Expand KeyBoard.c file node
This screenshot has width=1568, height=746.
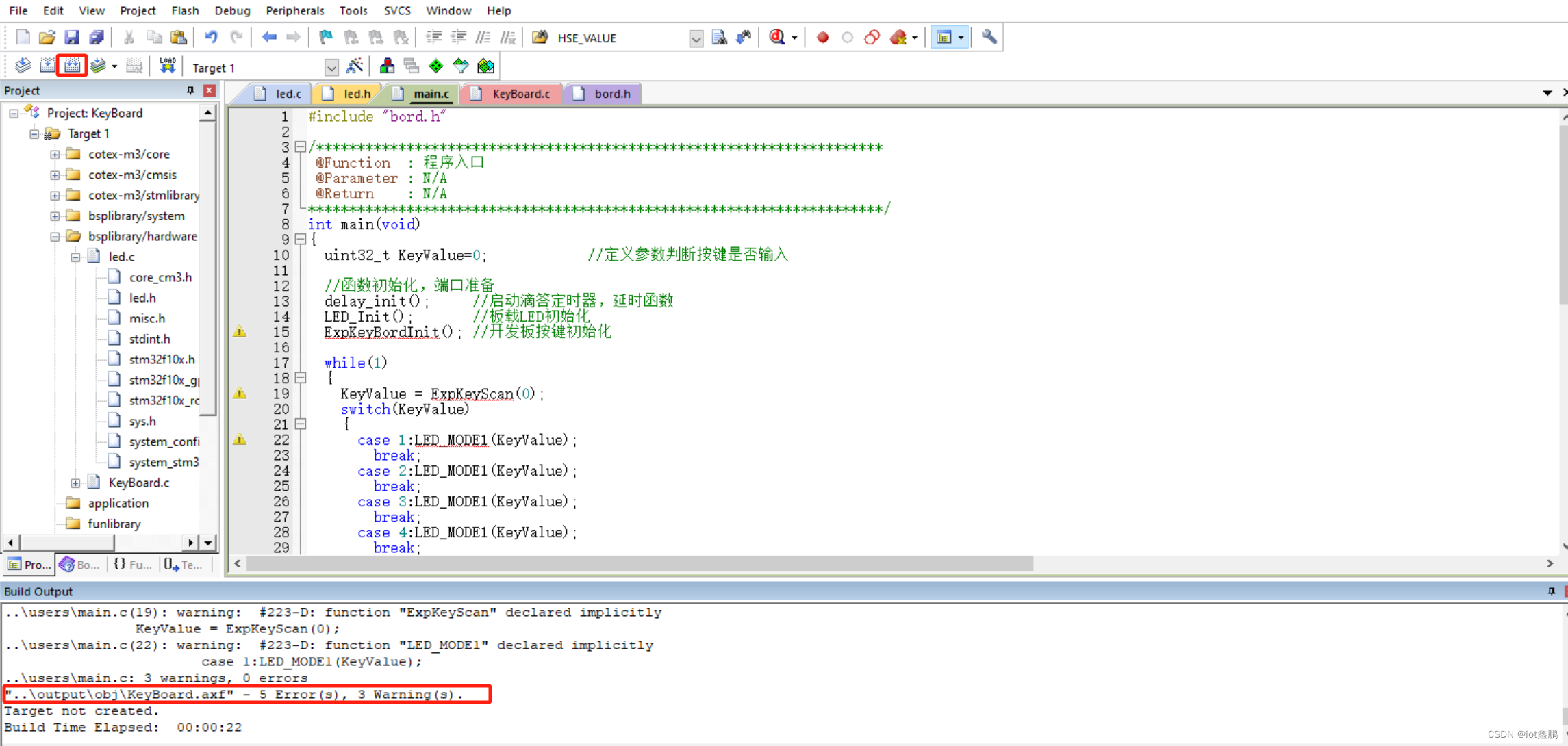(75, 483)
